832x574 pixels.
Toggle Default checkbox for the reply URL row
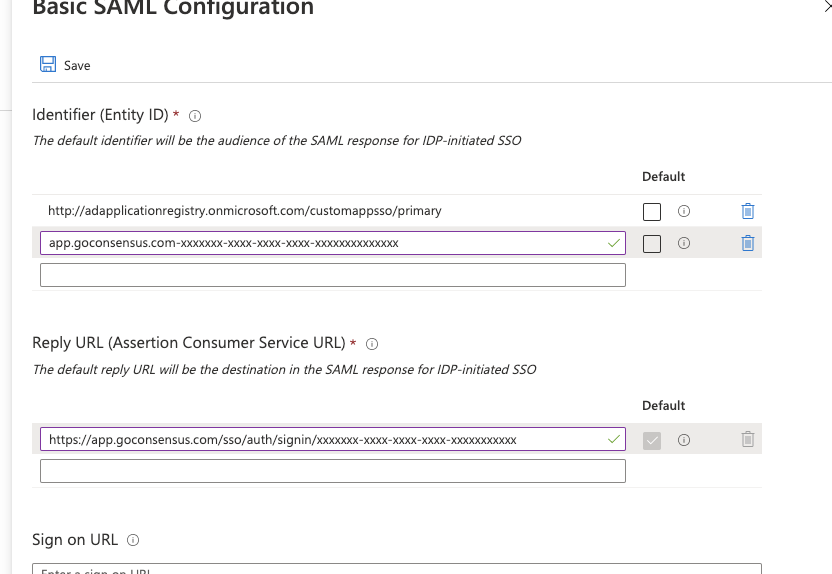point(652,440)
